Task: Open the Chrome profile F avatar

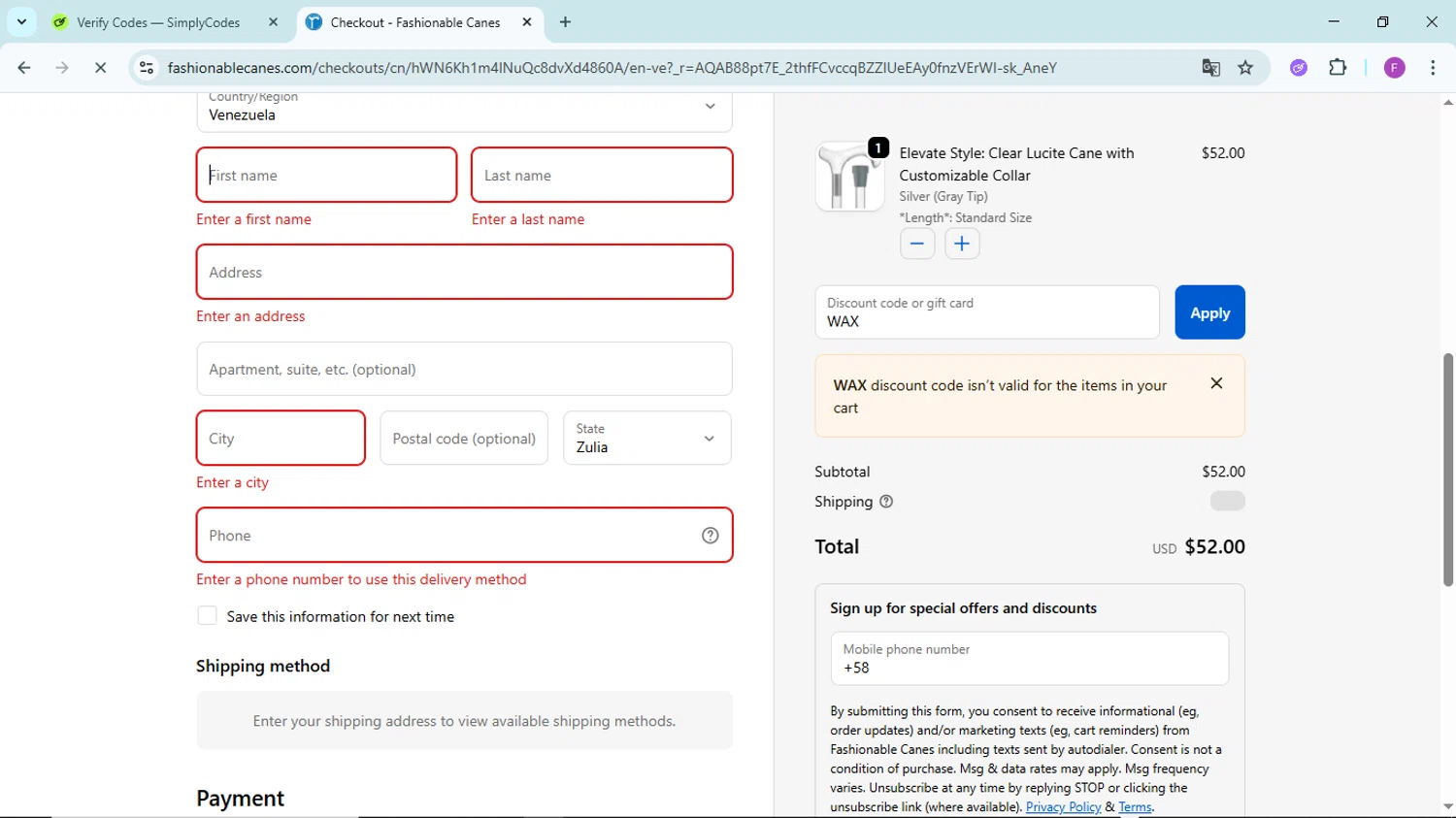Action: point(1394,68)
